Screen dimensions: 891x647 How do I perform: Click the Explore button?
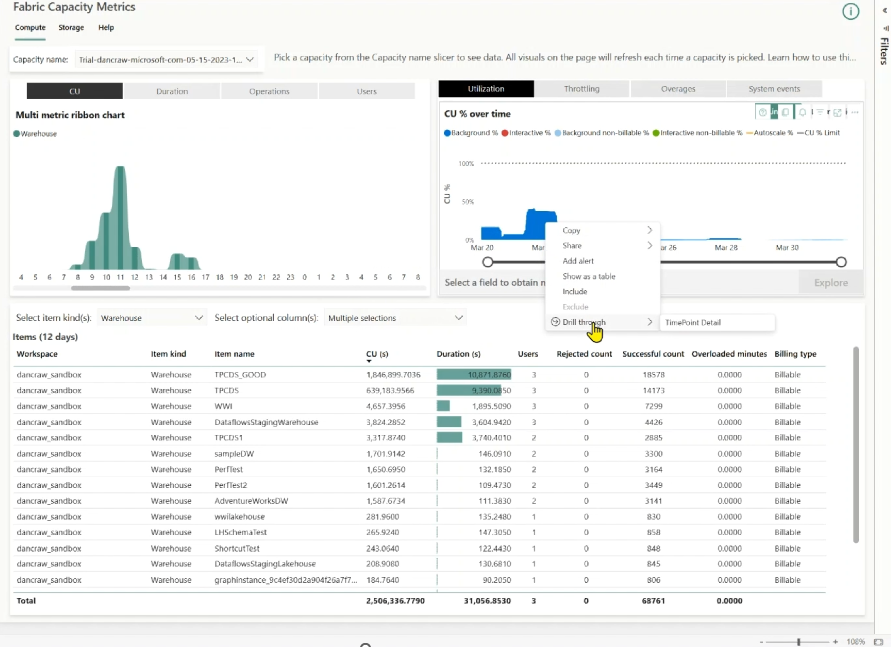click(830, 283)
